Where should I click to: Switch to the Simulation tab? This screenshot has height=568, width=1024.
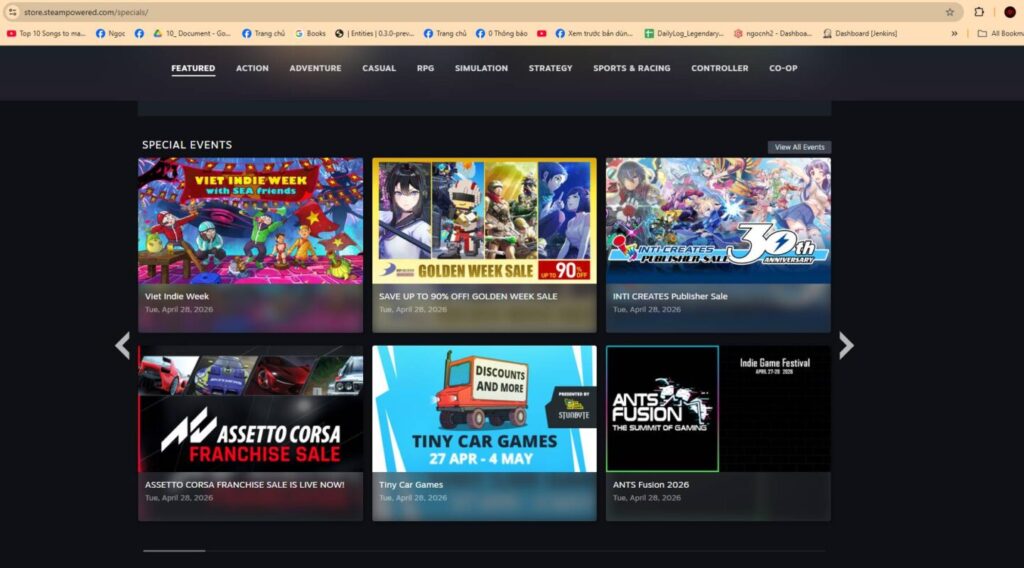(481, 68)
